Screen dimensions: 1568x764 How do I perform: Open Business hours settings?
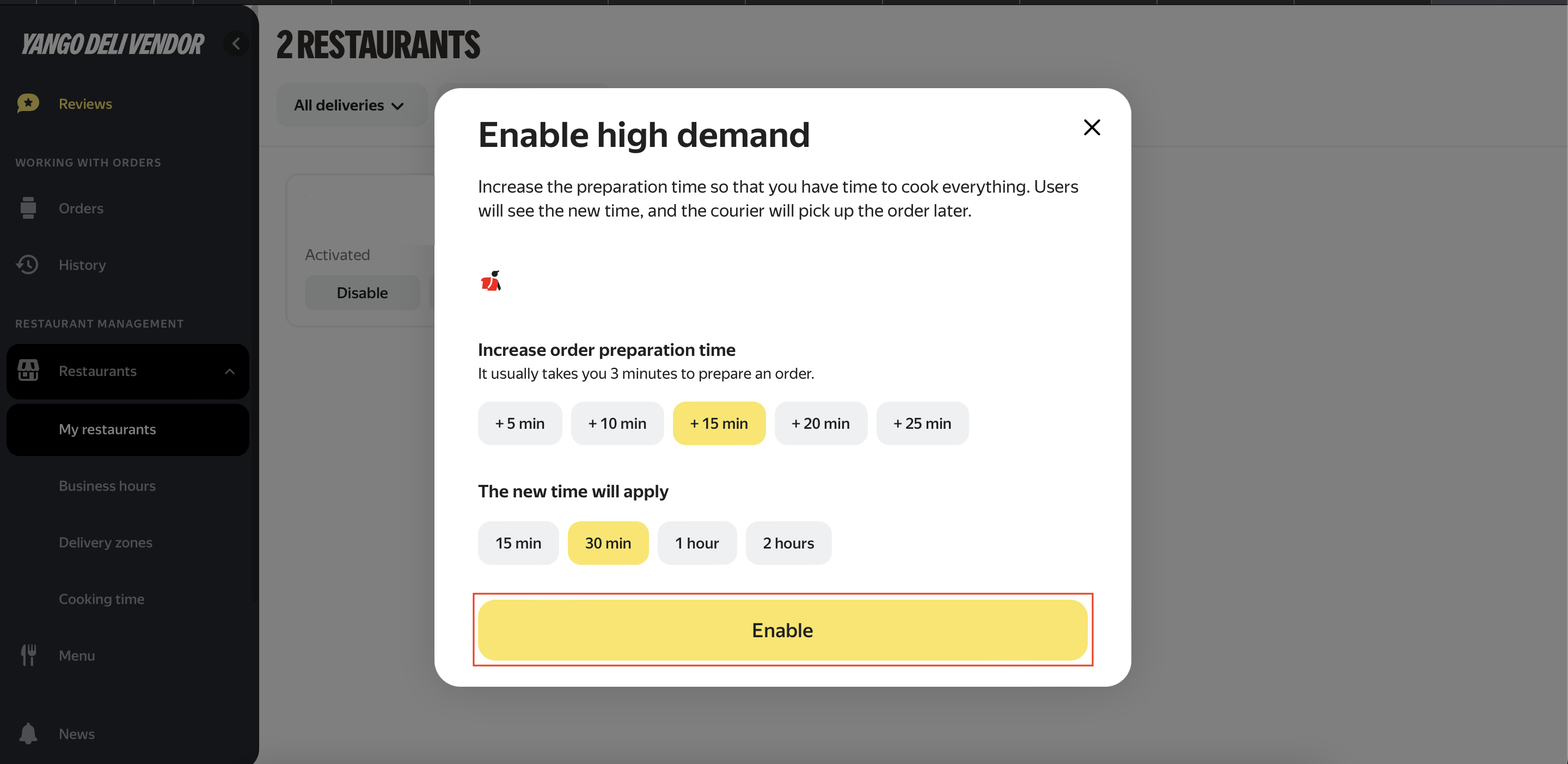coord(107,486)
